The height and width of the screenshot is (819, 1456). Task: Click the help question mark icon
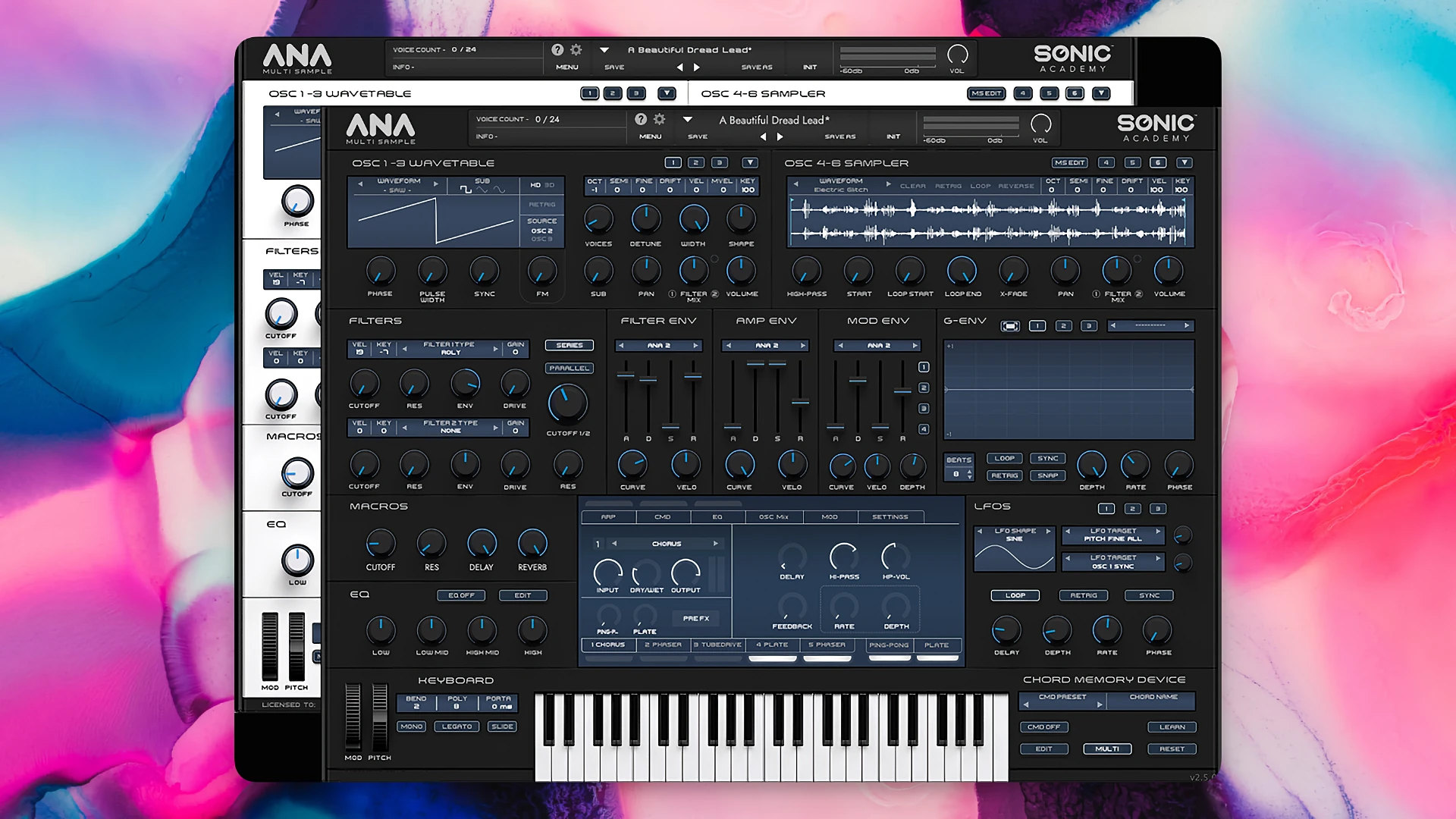[641, 119]
